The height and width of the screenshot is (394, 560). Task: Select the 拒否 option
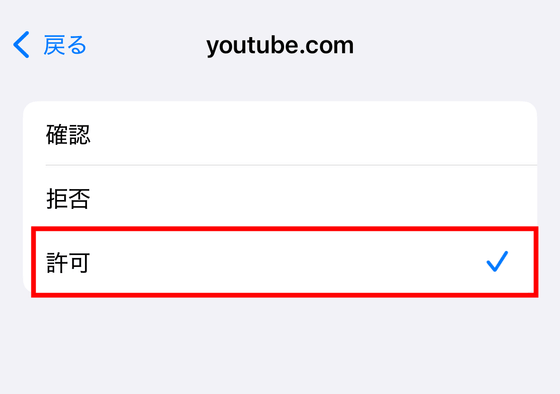[x=280, y=197]
